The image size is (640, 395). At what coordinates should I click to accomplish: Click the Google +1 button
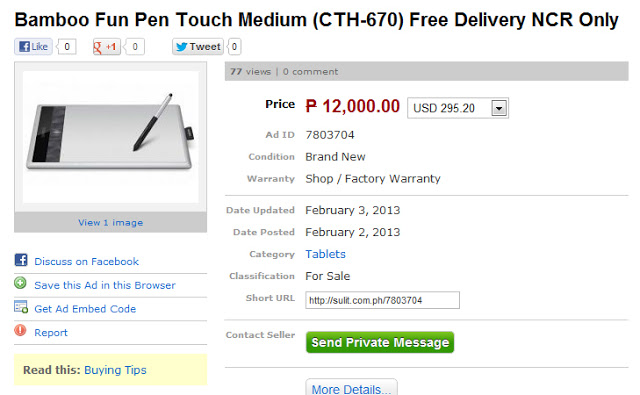coord(106,47)
